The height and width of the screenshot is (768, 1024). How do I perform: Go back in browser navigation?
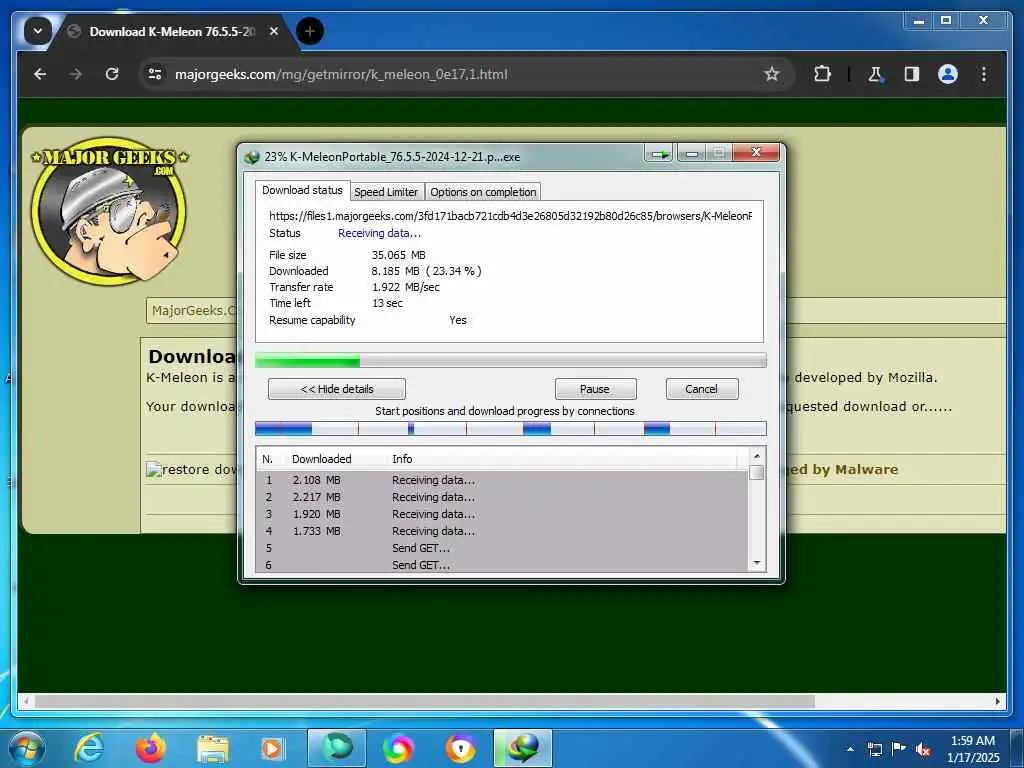40,74
